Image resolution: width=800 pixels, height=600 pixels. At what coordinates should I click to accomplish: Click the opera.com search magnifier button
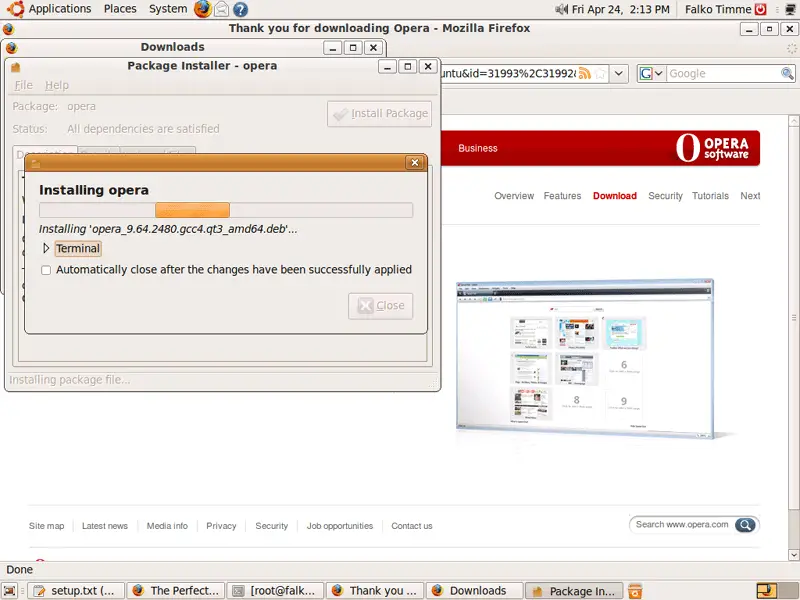point(745,524)
